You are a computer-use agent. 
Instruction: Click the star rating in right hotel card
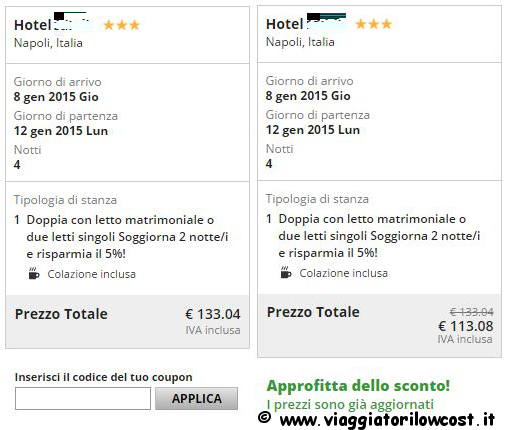point(373,24)
